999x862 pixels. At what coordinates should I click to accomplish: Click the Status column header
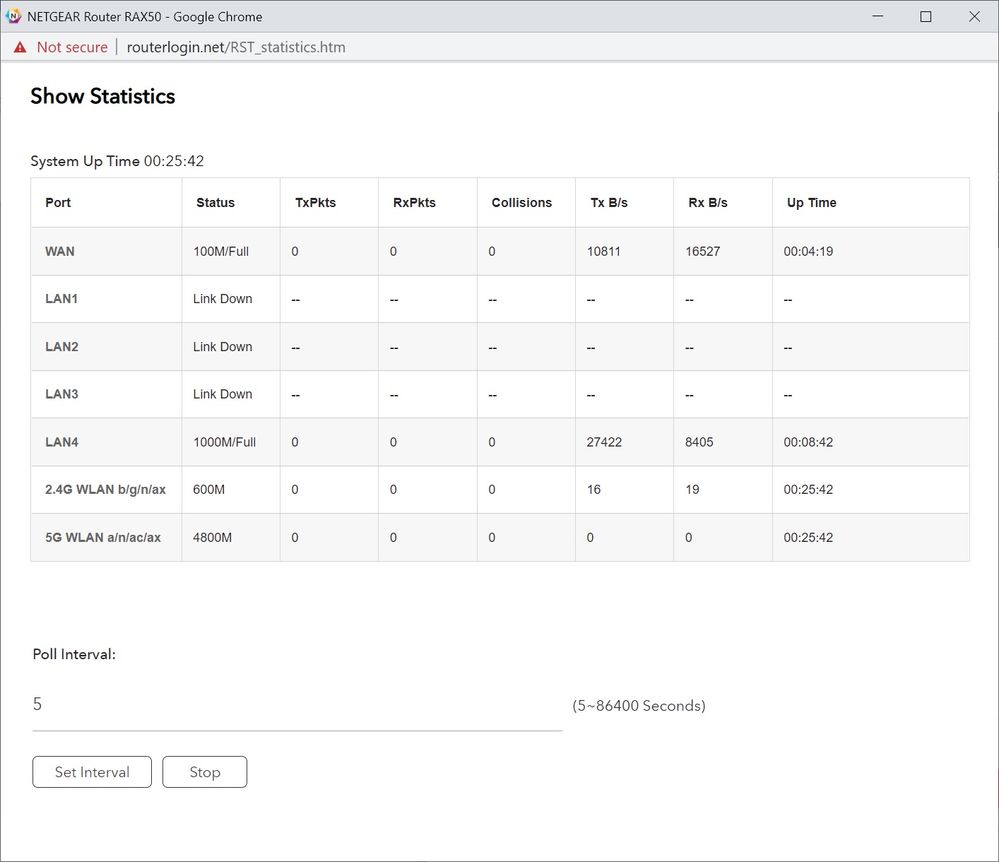click(x=215, y=203)
